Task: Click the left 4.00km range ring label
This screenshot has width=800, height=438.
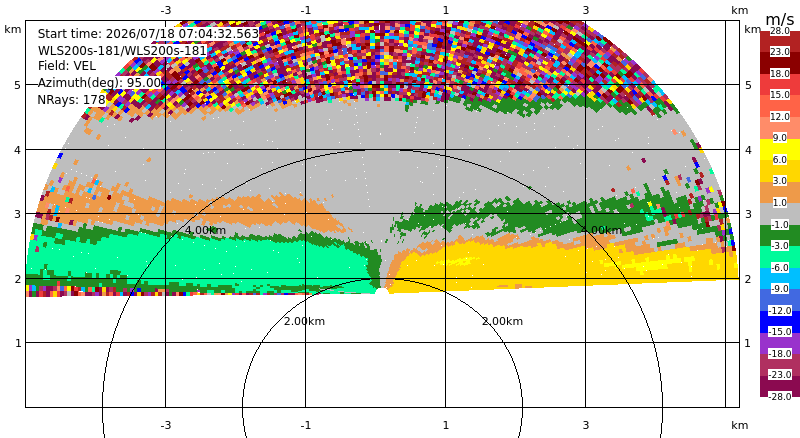Action: [x=205, y=230]
